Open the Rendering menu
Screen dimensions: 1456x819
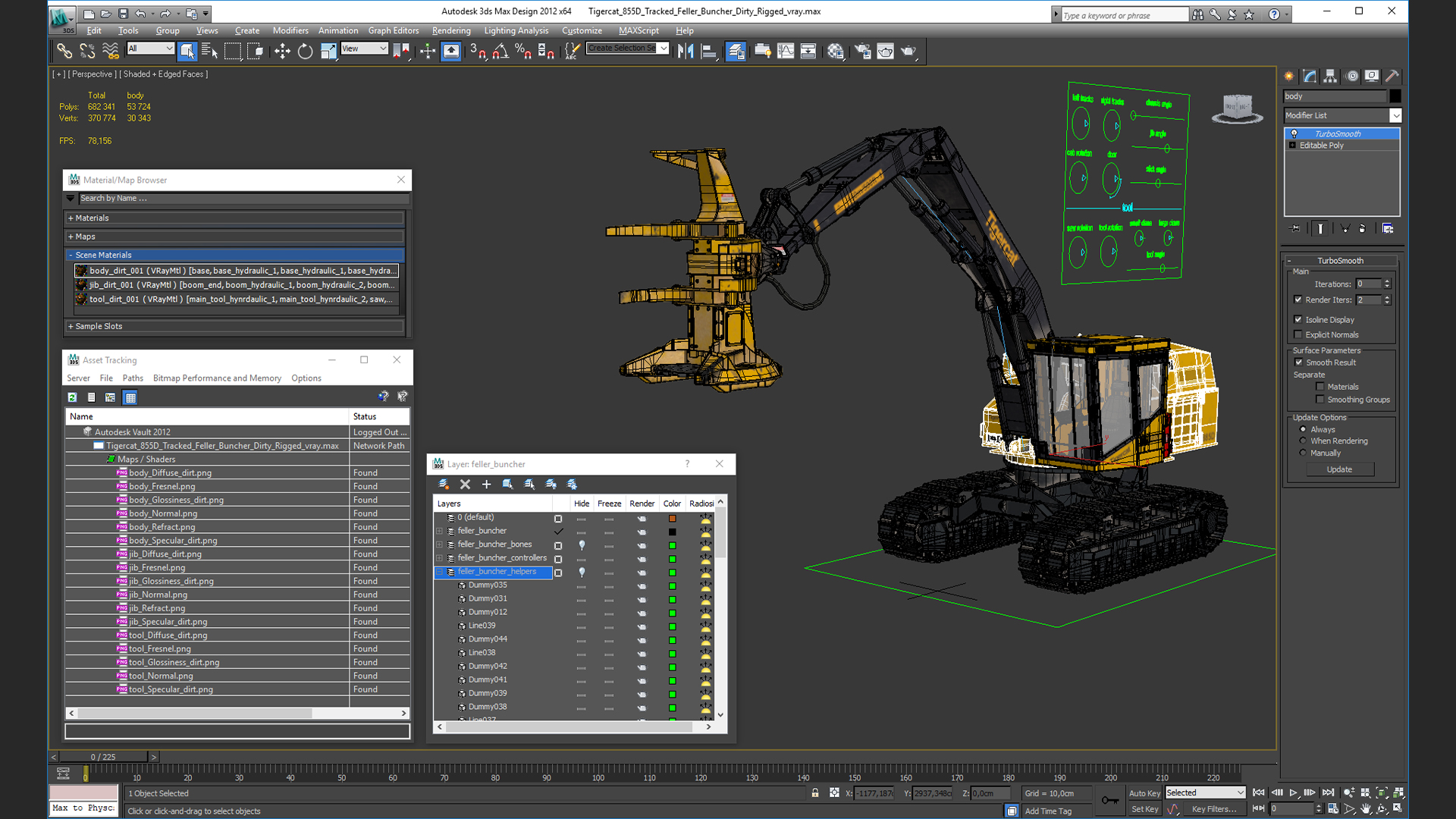tap(451, 30)
